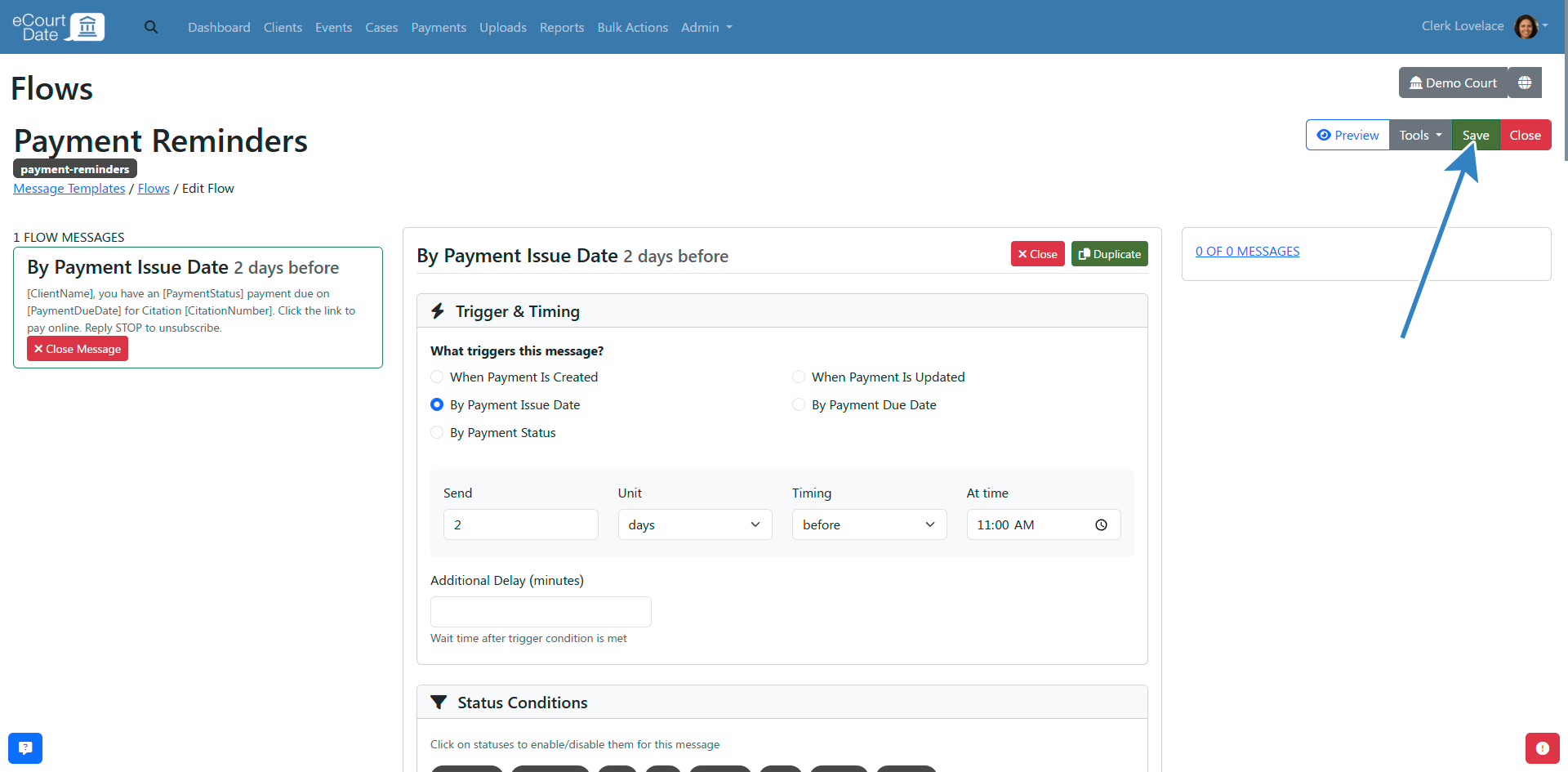Click the Preview button
Screen dimensions: 1568x772
(x=1347, y=135)
